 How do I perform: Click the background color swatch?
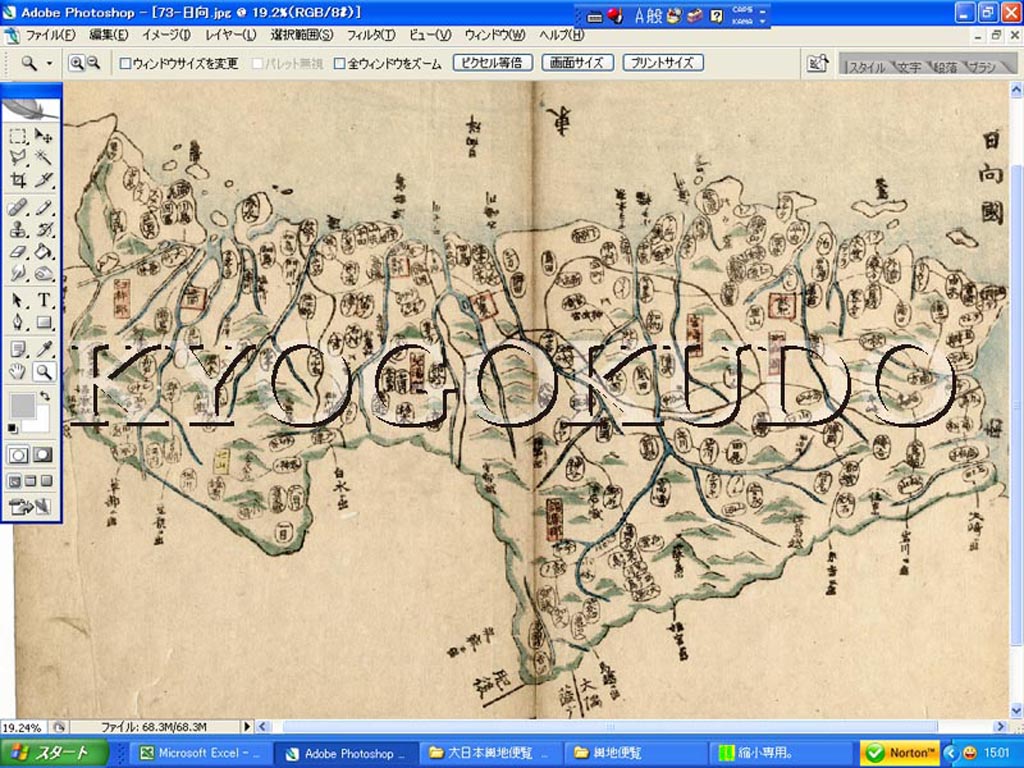point(42,422)
